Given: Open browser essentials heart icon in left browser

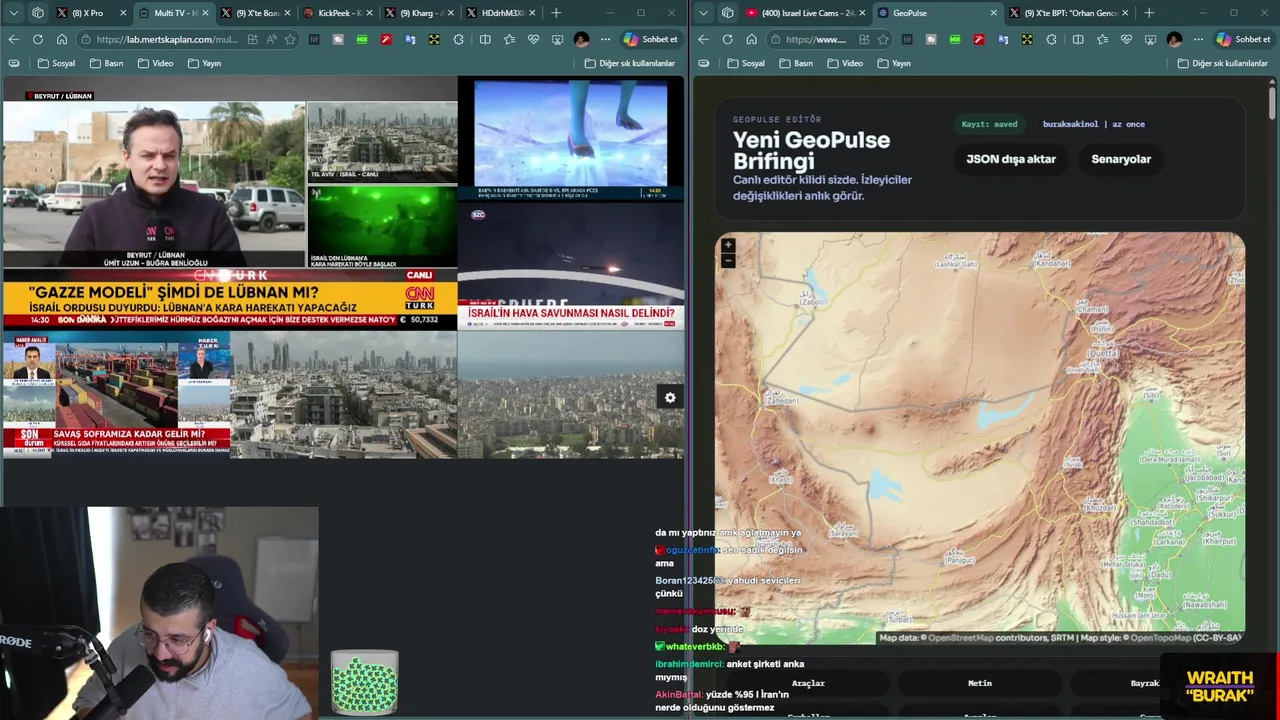Looking at the screenshot, I should pos(533,39).
